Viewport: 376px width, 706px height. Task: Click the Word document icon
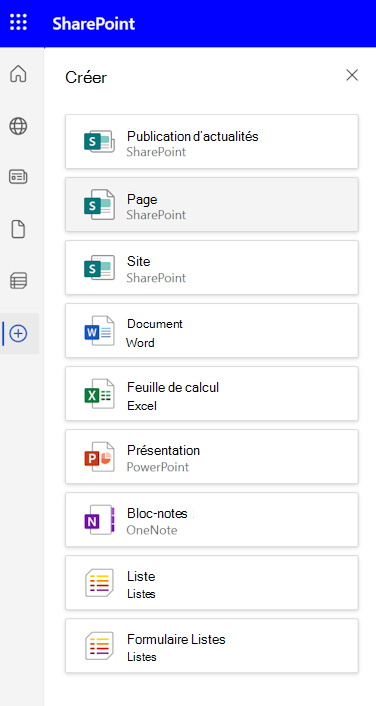[99, 330]
